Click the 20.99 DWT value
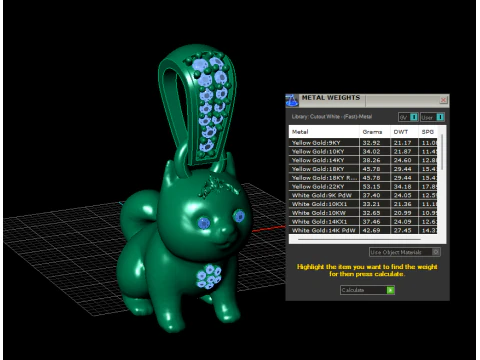The width and height of the screenshot is (480, 360). 402,213
